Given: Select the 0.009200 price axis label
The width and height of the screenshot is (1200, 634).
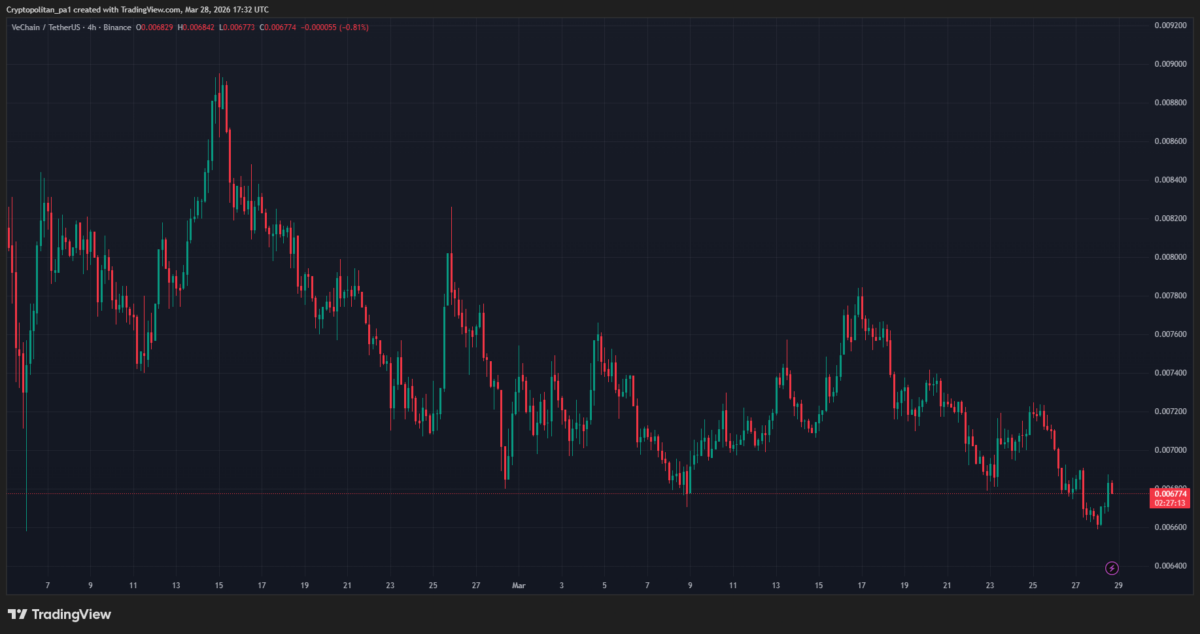Looking at the screenshot, I should [x=1170, y=24].
